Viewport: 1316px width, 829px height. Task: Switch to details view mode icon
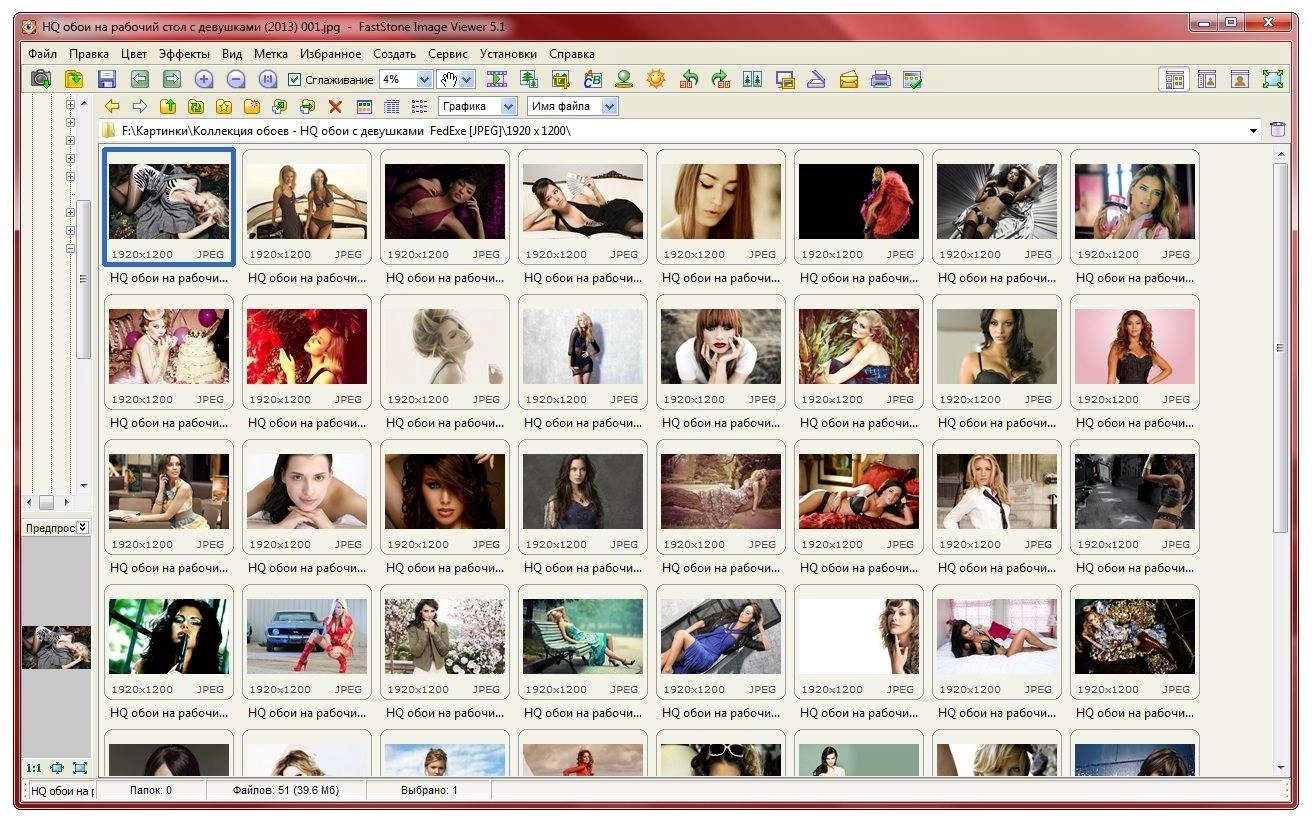[392, 106]
